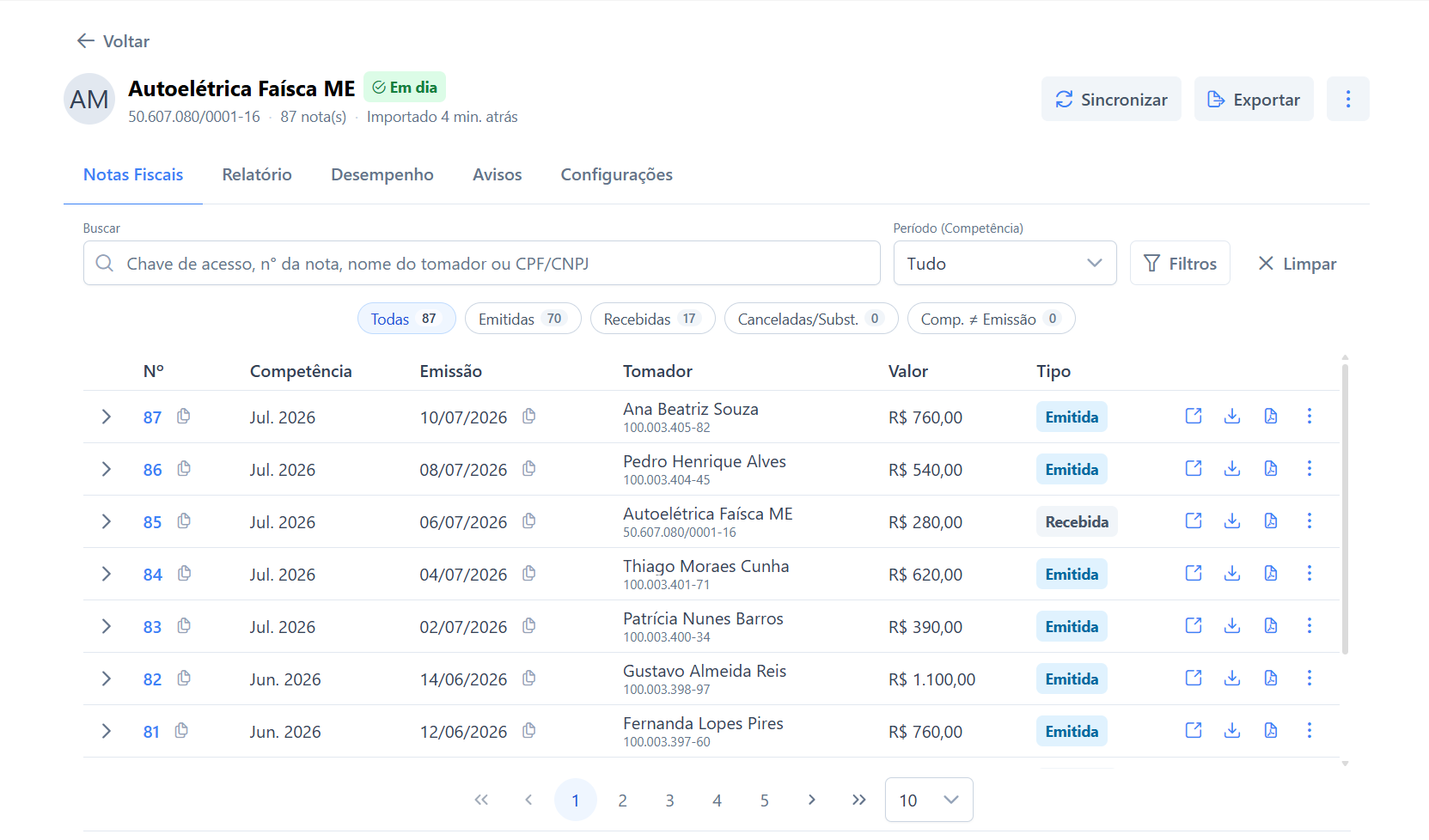Expand row of nota 85

point(107,521)
